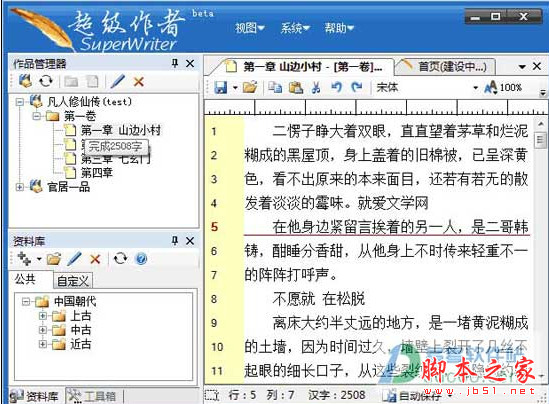The height and width of the screenshot is (404, 549).
Task: Switch to 资料库 bottom tab
Action: 35,396
